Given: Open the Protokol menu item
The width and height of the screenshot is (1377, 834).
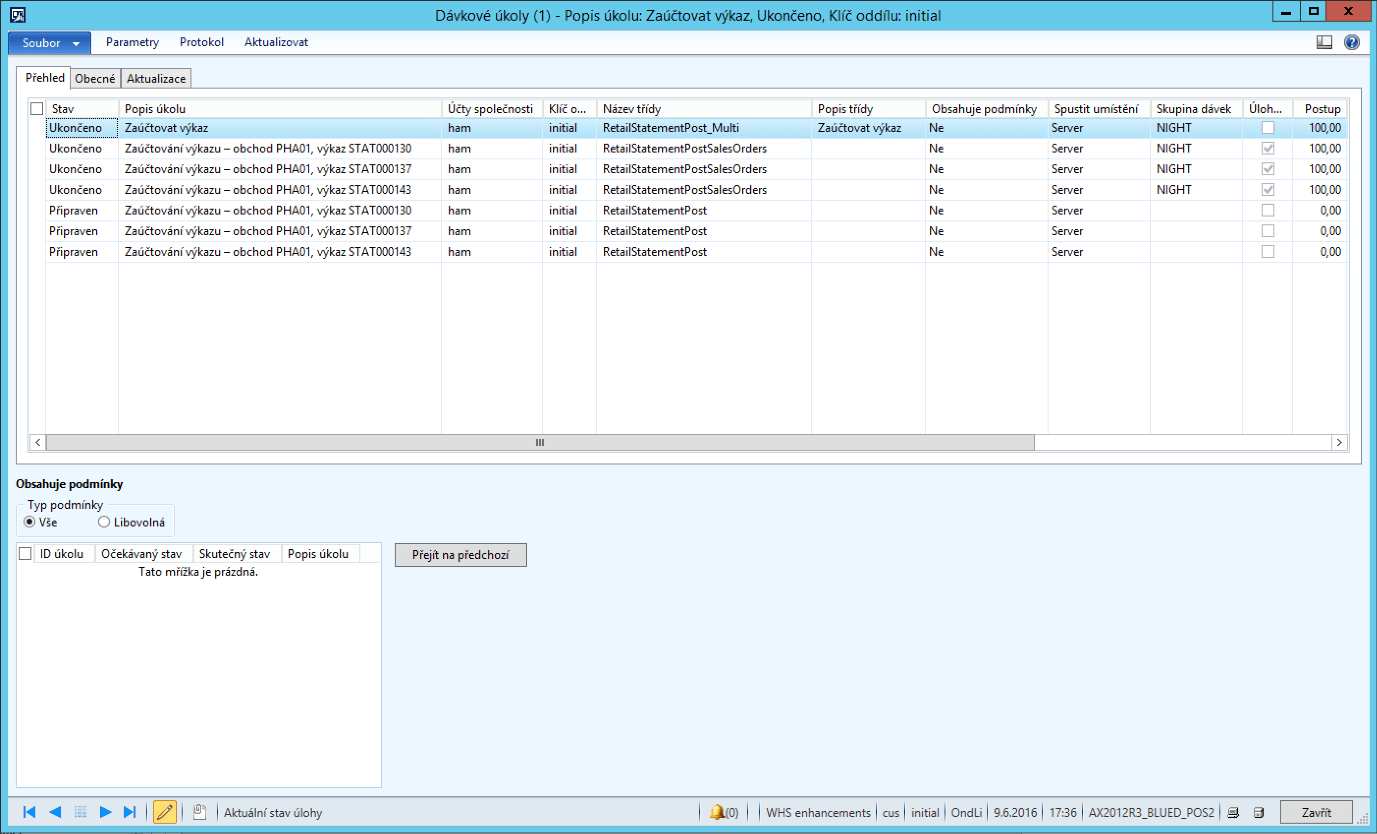Looking at the screenshot, I should [x=201, y=43].
